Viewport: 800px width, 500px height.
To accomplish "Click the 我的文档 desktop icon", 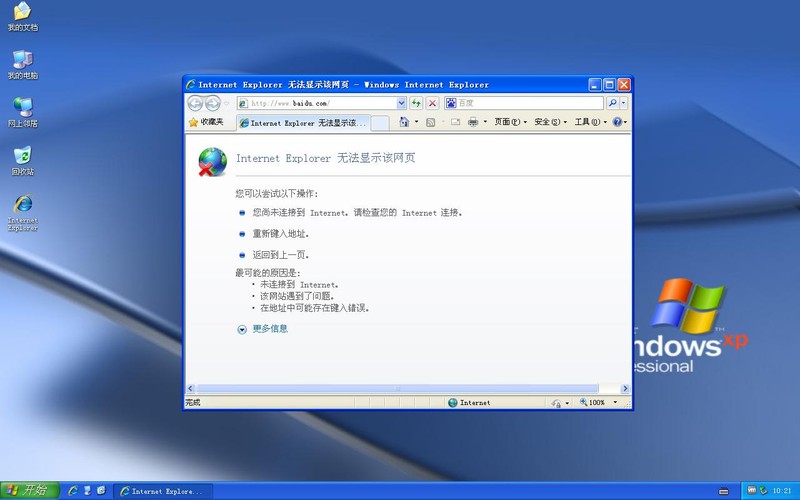I will 22,17.
